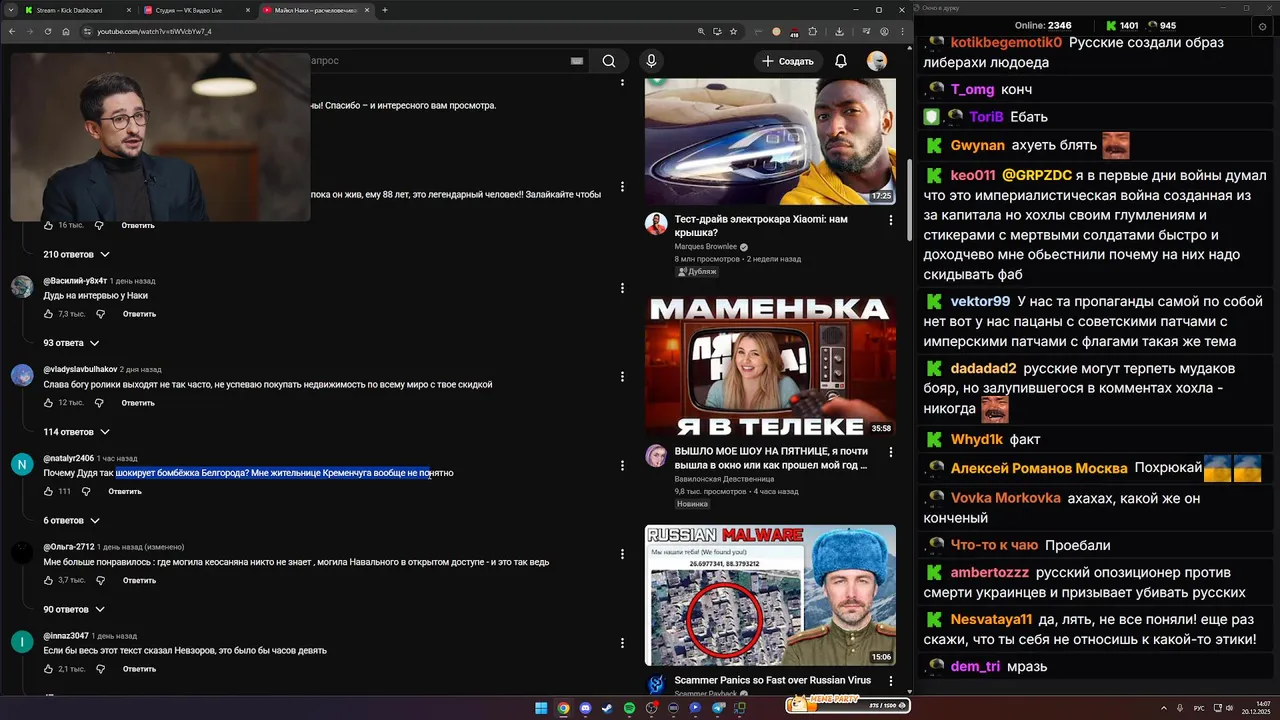Open the on-screen keyboard icon in search box
Image resolution: width=1280 pixels, height=720 pixels.
pyautogui.click(x=577, y=61)
